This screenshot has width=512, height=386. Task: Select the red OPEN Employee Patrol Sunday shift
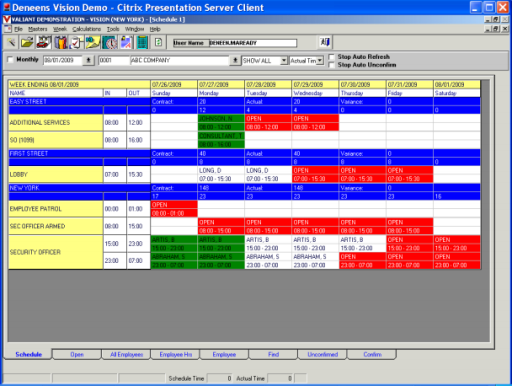point(174,209)
